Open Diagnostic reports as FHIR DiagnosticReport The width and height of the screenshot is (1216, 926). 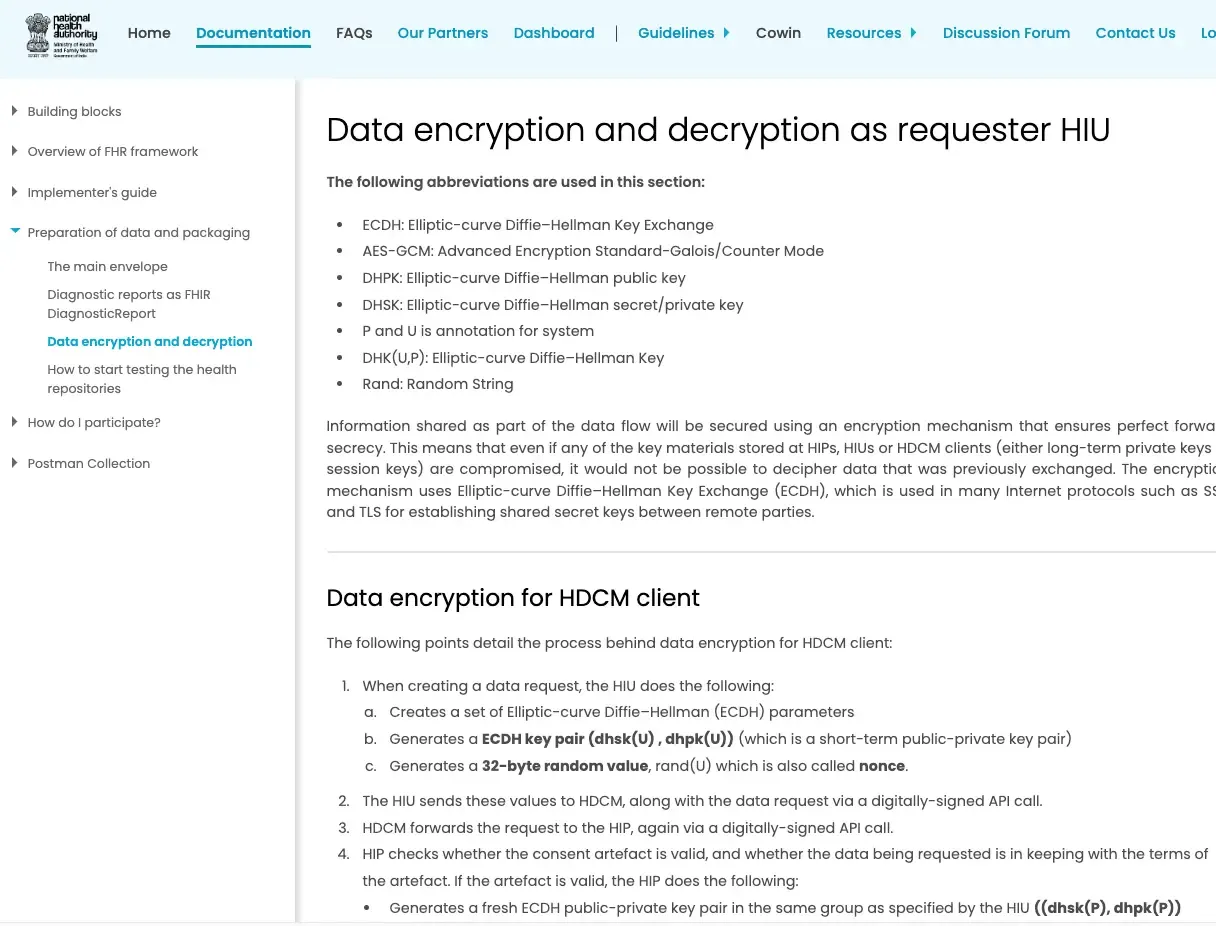pos(129,303)
